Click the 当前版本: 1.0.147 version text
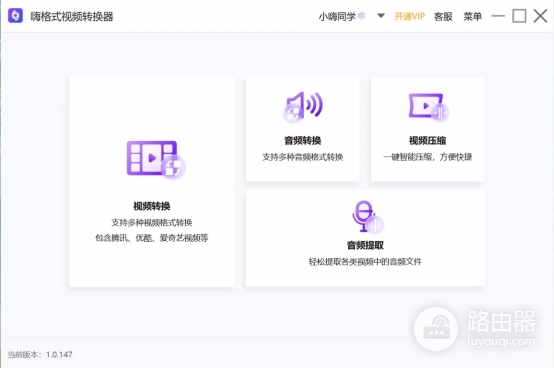Screen dimensions: 554x369 click(x=40, y=355)
